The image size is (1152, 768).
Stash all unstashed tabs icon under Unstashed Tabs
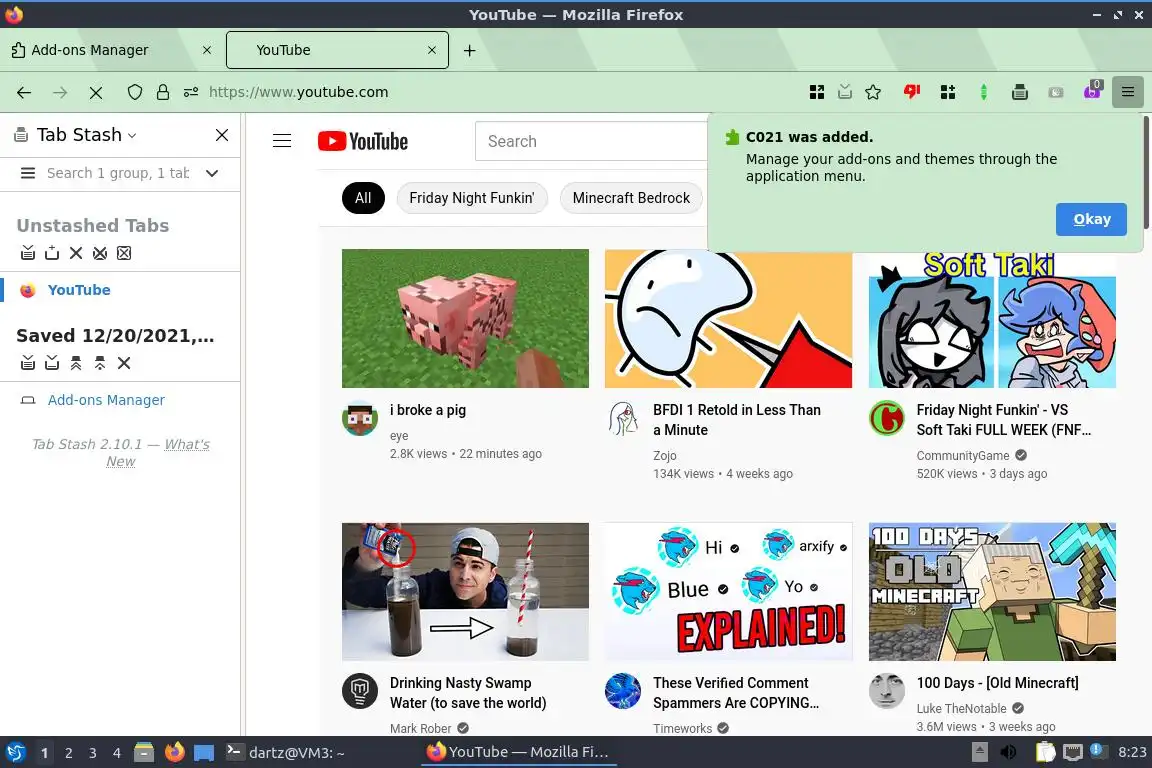[x=28, y=253]
